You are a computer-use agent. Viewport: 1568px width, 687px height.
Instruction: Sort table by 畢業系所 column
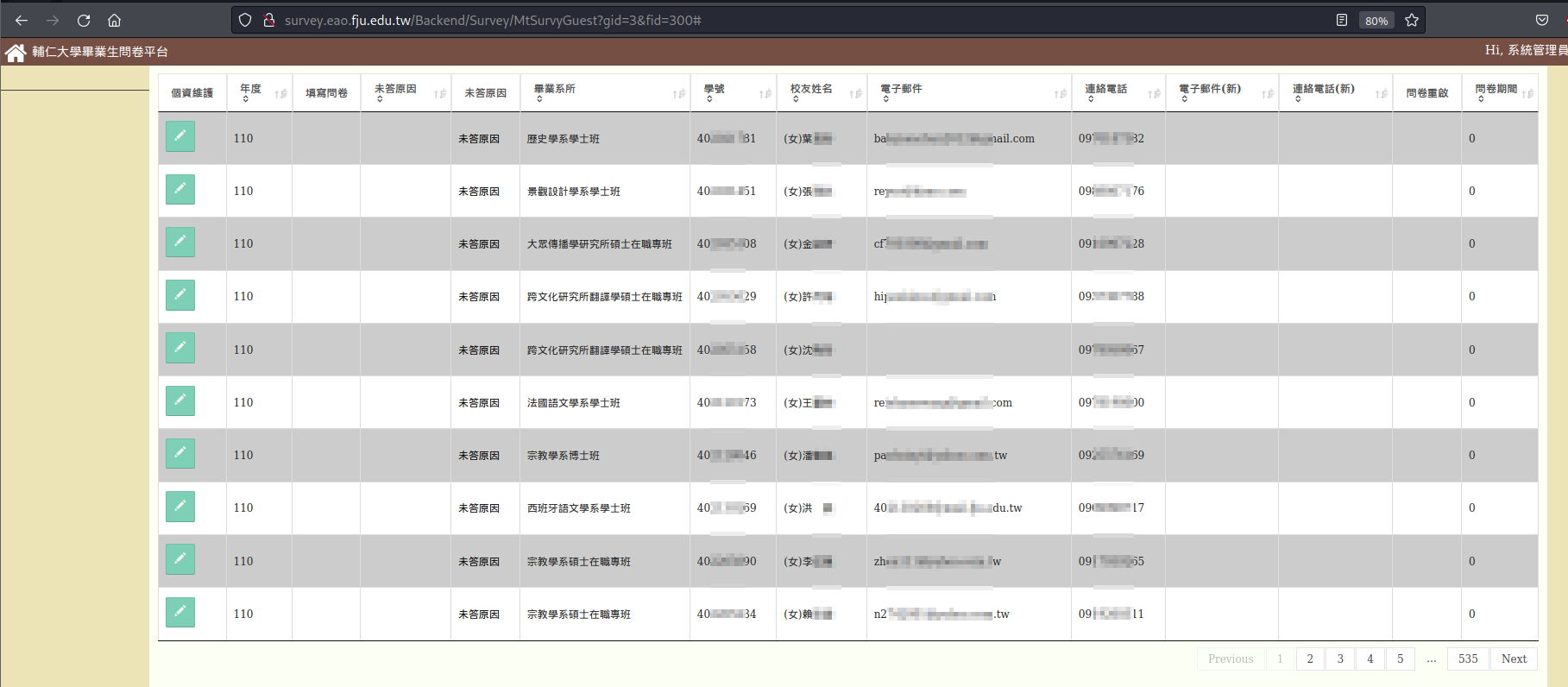[x=605, y=92]
